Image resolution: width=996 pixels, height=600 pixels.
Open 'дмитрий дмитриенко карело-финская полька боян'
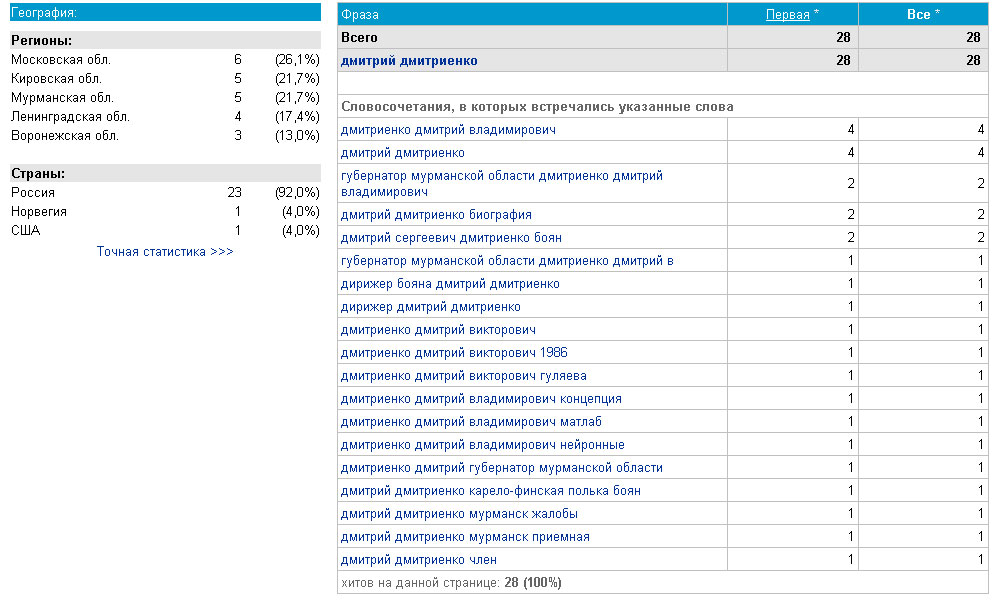[490, 491]
